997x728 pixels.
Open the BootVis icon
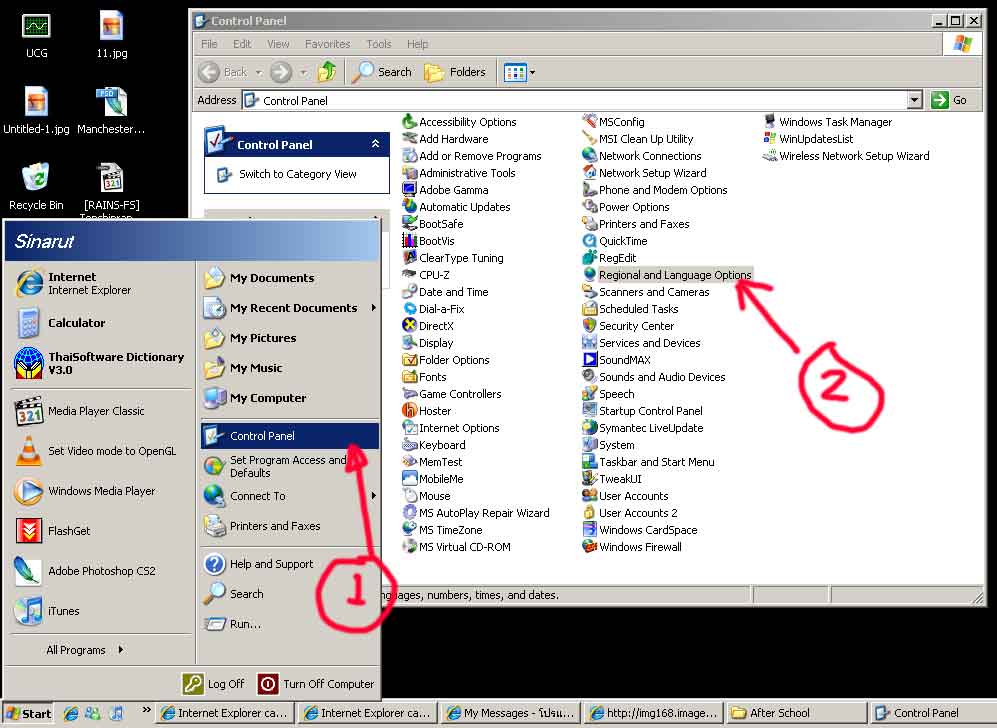pyautogui.click(x=429, y=241)
